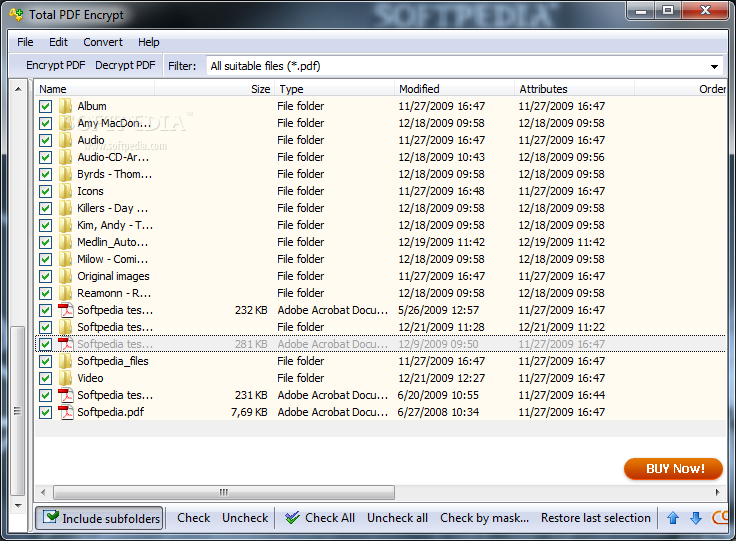Click the Uncheck all button
Viewport: 736px width, 541px height.
tap(397, 518)
